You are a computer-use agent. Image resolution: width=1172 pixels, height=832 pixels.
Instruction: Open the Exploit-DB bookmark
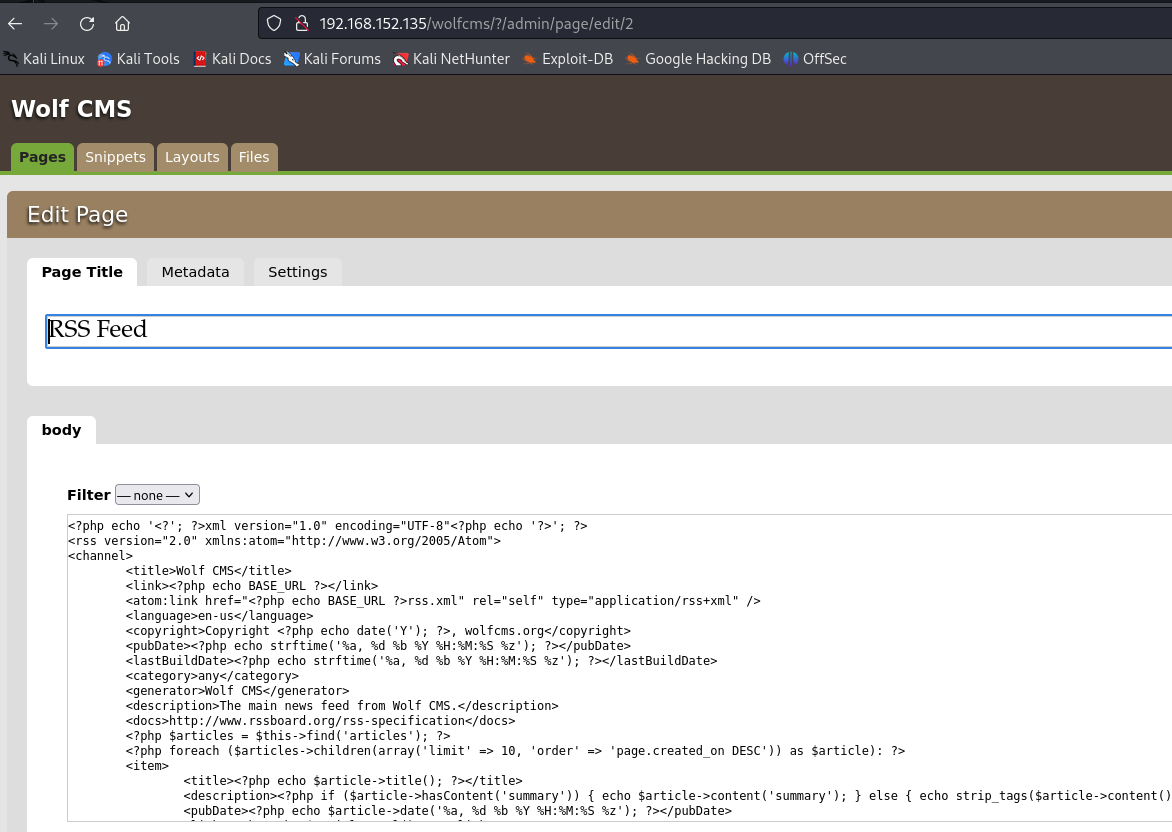click(567, 59)
